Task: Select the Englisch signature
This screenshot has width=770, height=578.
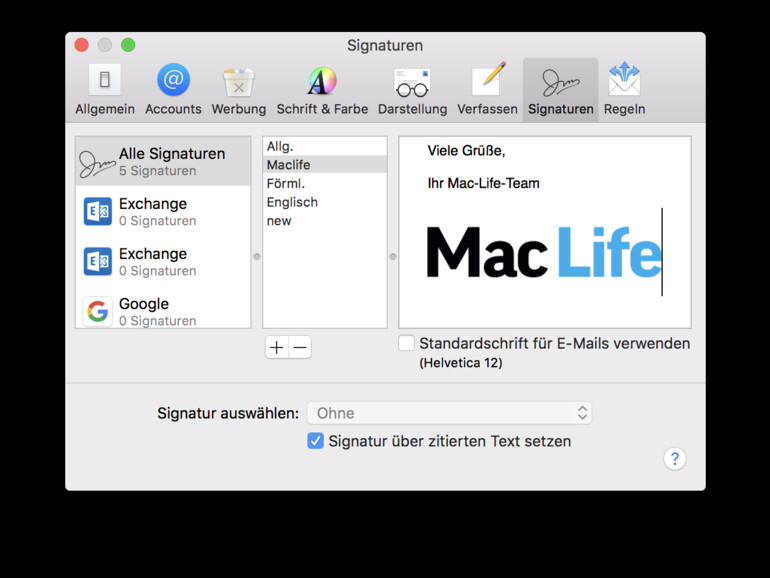Action: pos(325,202)
